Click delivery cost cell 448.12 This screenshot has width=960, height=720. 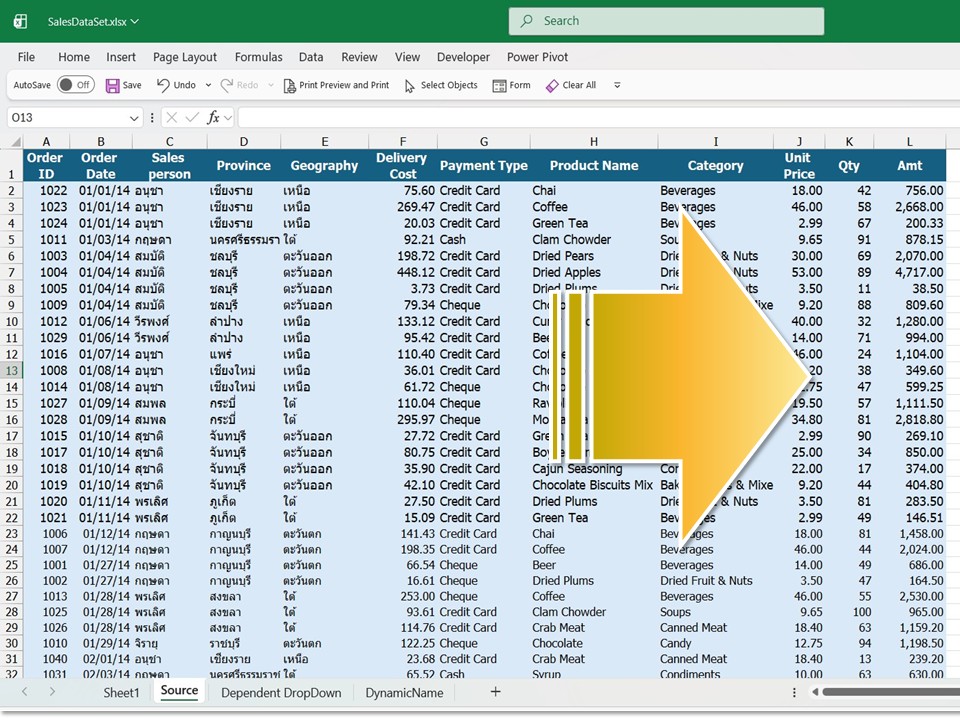[x=402, y=272]
